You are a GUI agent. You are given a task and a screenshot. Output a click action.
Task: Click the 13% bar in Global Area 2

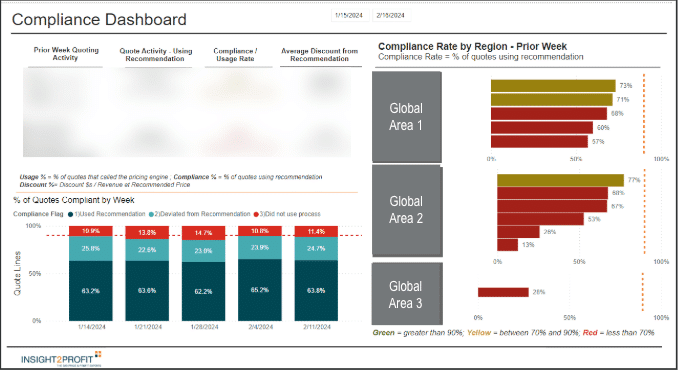pyautogui.click(x=507, y=245)
